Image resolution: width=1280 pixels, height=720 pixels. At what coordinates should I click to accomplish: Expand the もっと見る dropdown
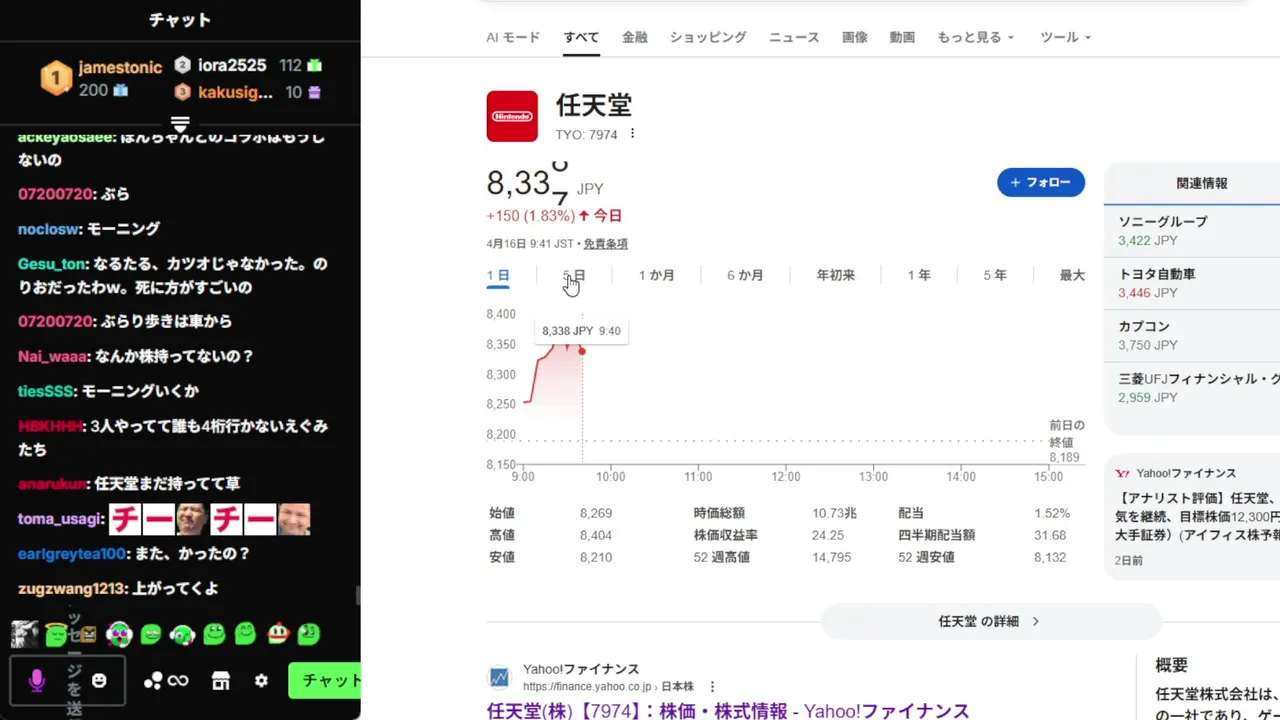(975, 37)
